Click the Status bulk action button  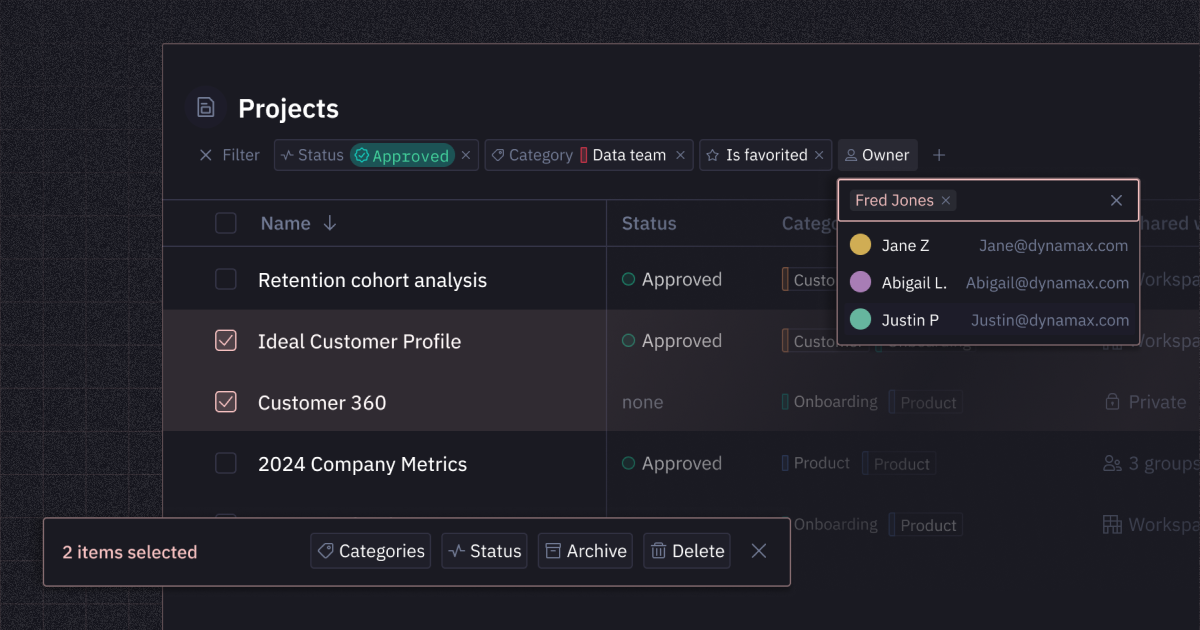tap(485, 551)
